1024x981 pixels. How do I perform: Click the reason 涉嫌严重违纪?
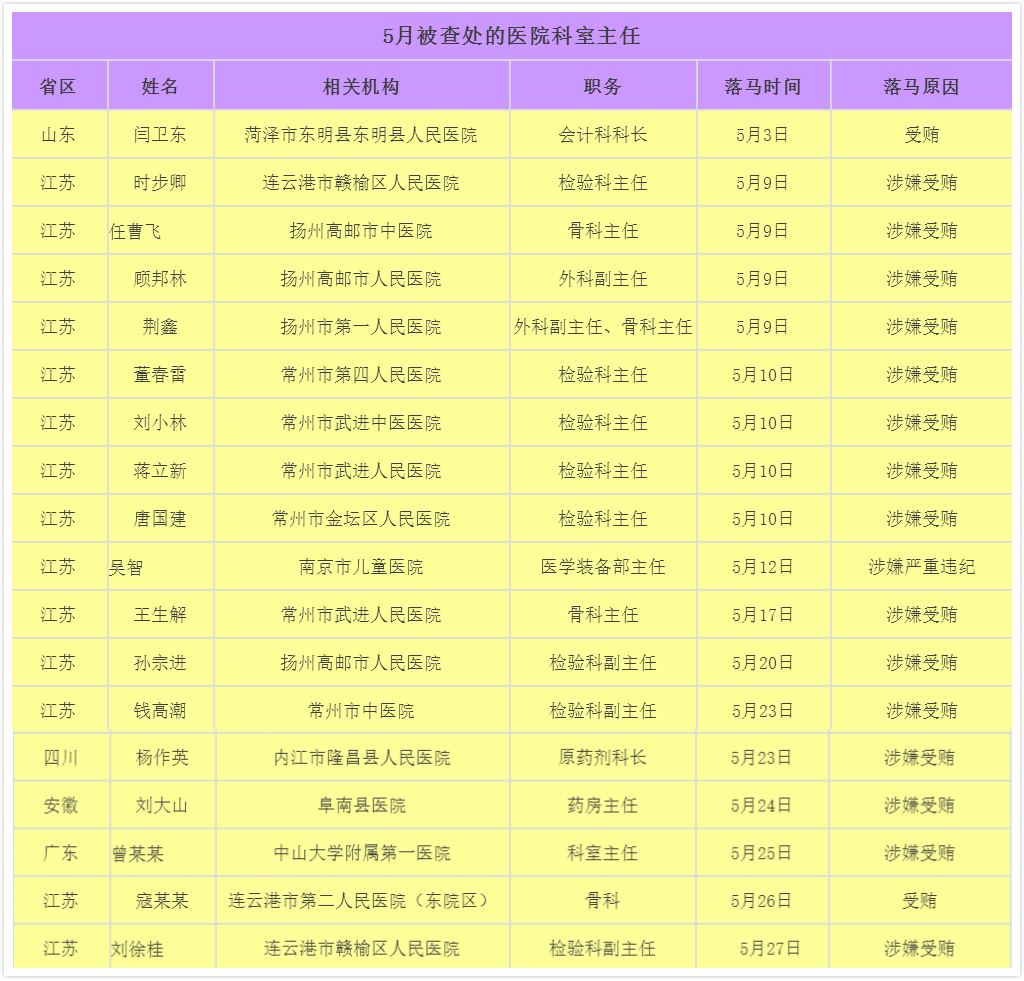pyautogui.click(x=921, y=567)
